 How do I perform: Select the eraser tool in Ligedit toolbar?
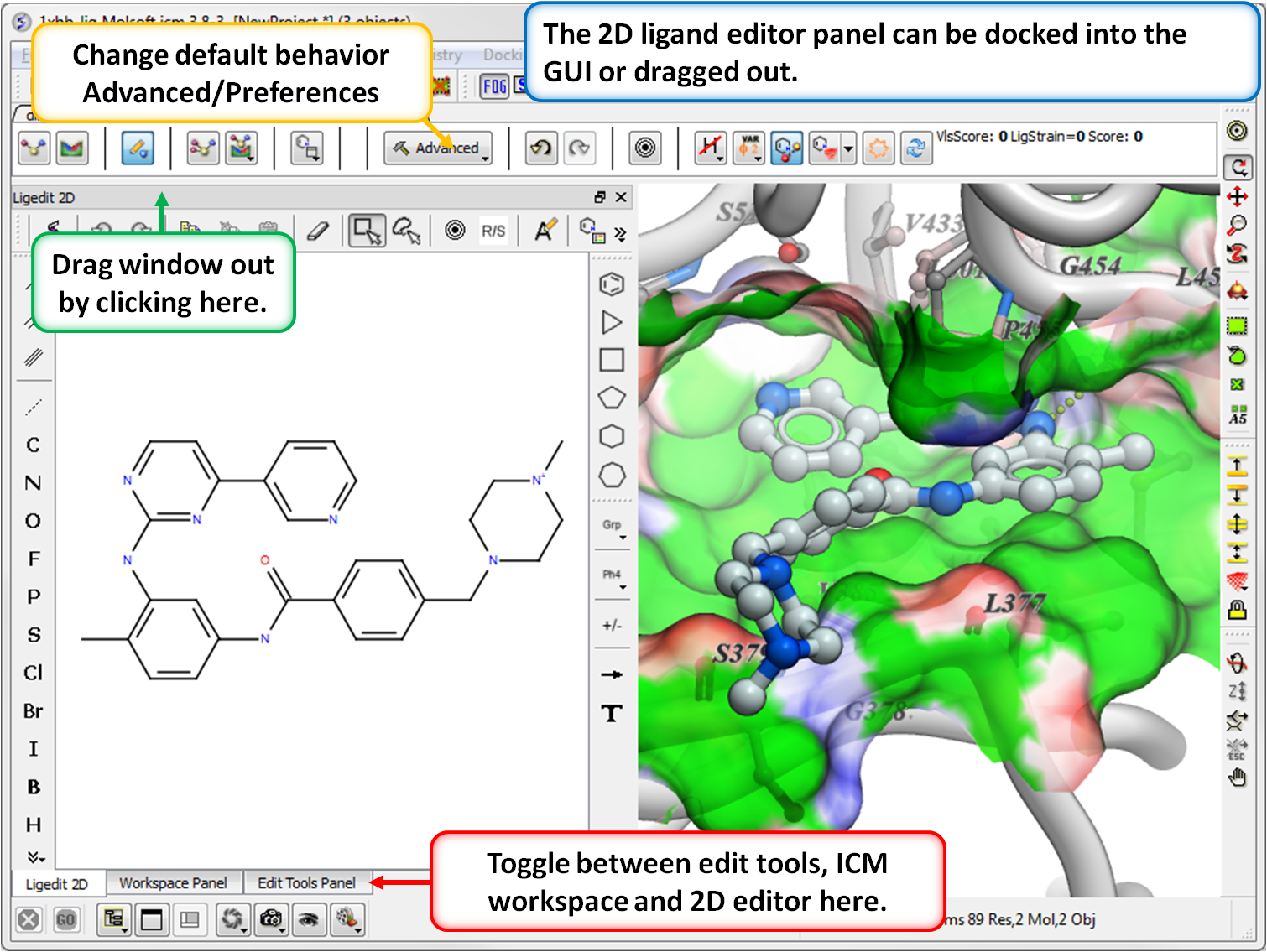(x=318, y=231)
